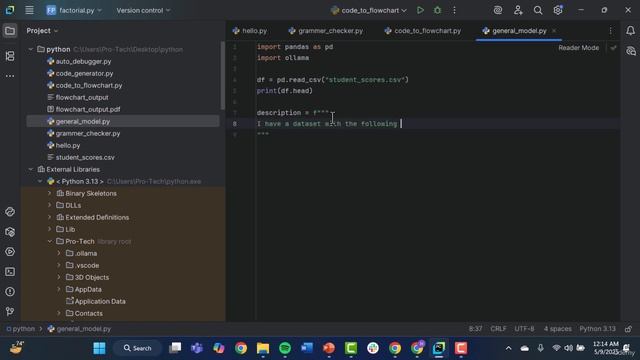Open the More Actions menu beside Debug

click(x=454, y=10)
